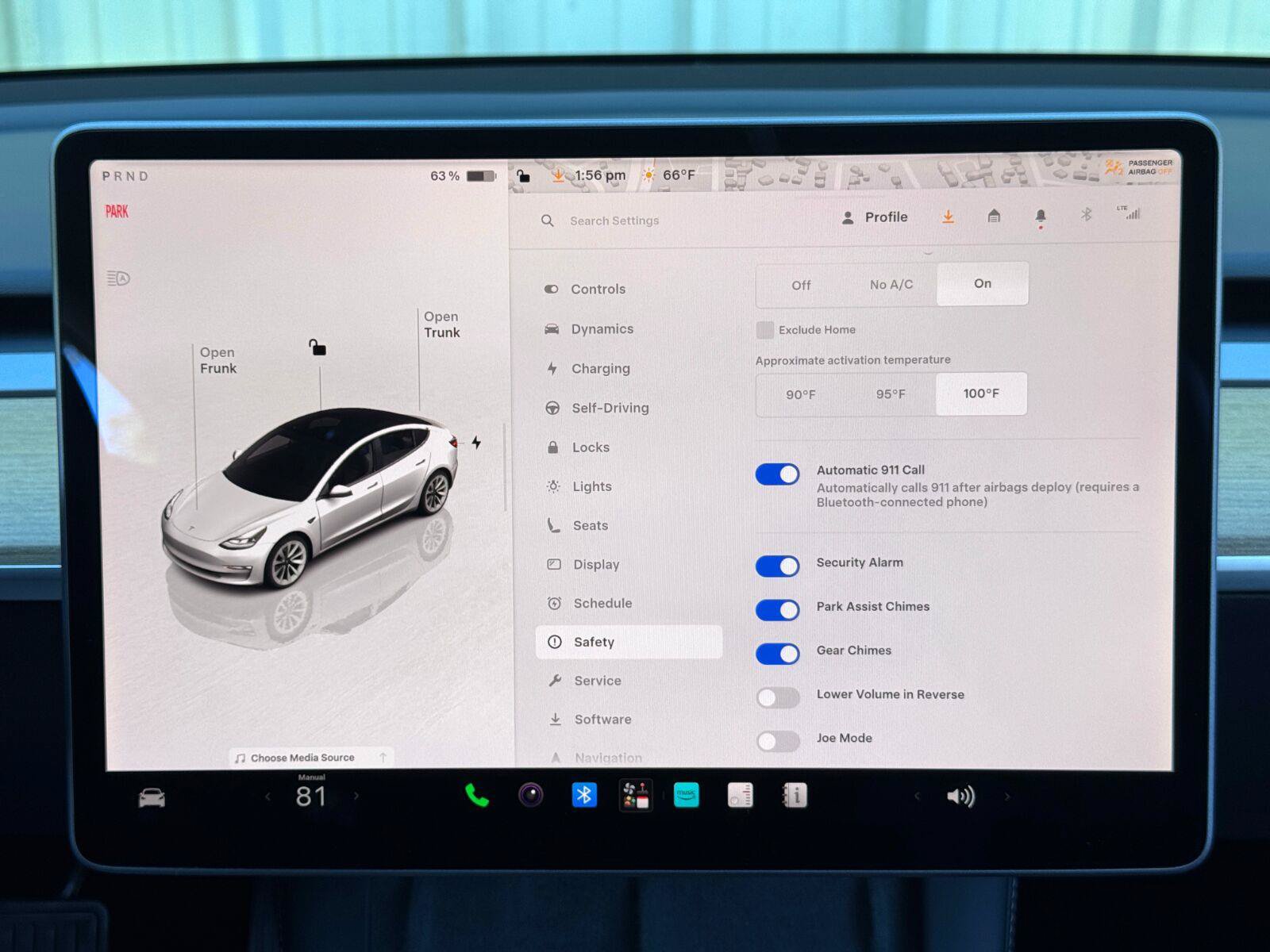Image resolution: width=1270 pixels, height=952 pixels.
Task: Tap the 81 cabin temperature value
Action: click(311, 796)
